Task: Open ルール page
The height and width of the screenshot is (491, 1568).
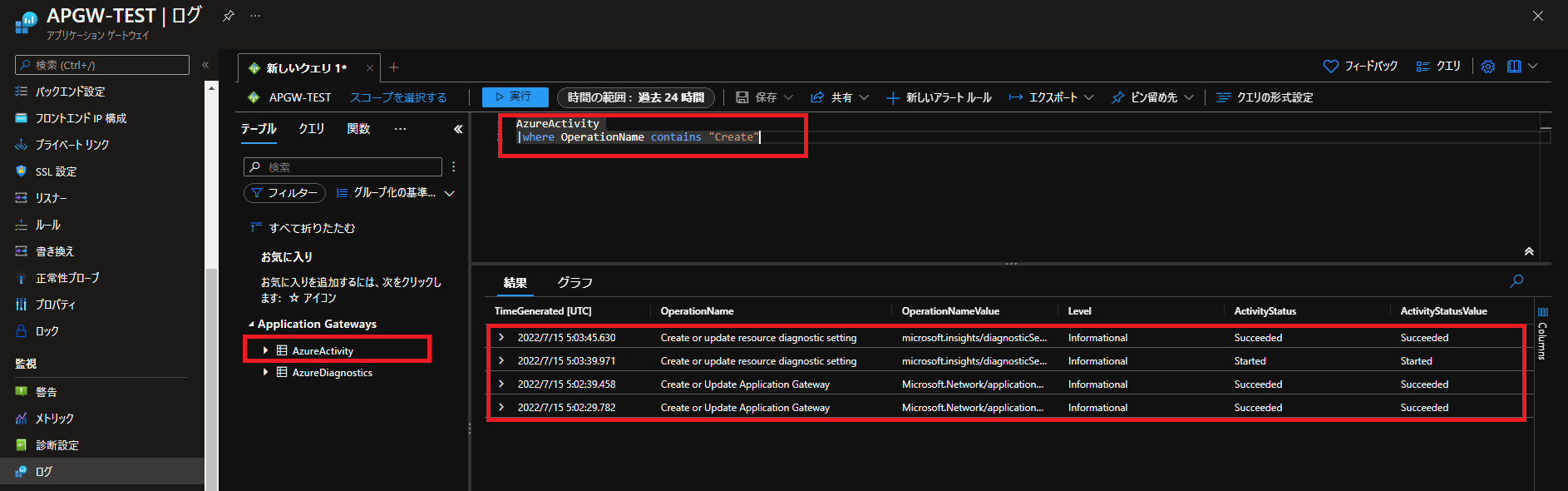Action: 47,225
